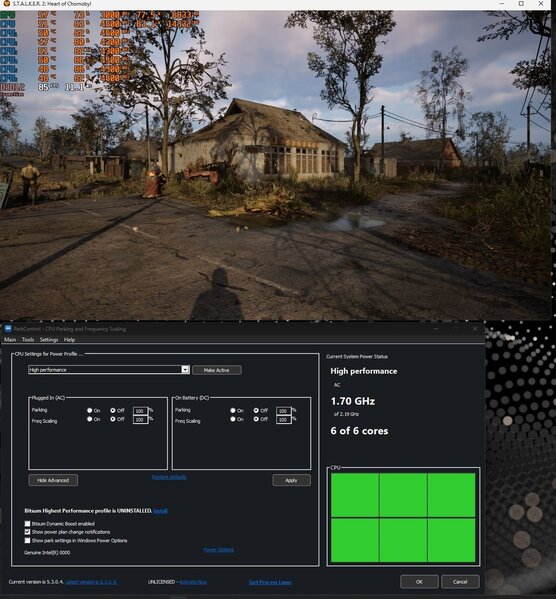Click the On Battery Parking percent field
Viewport: 556px width, 599px height.
coord(284,411)
